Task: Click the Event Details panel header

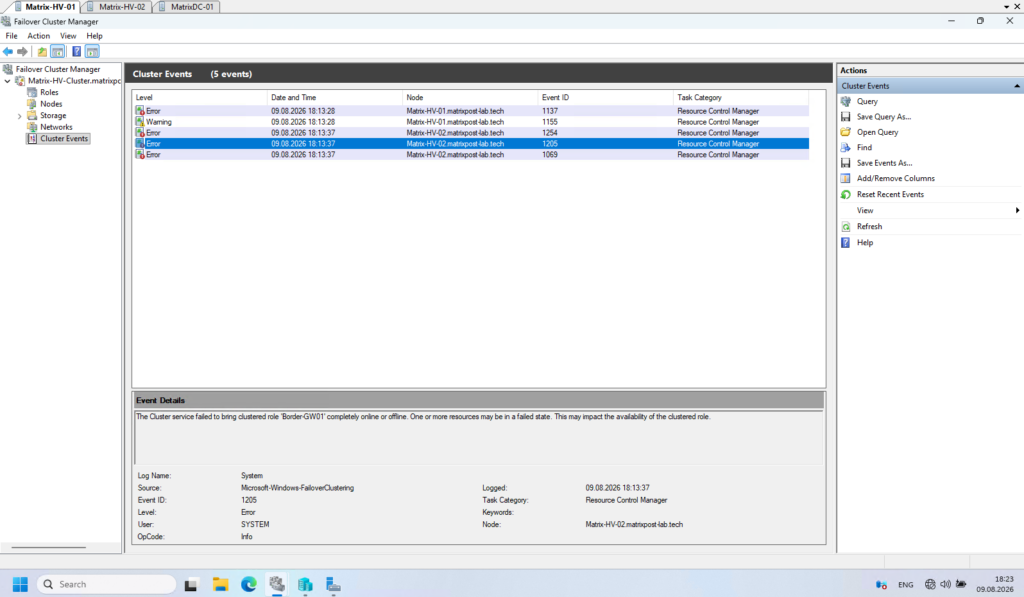Action: [x=479, y=400]
